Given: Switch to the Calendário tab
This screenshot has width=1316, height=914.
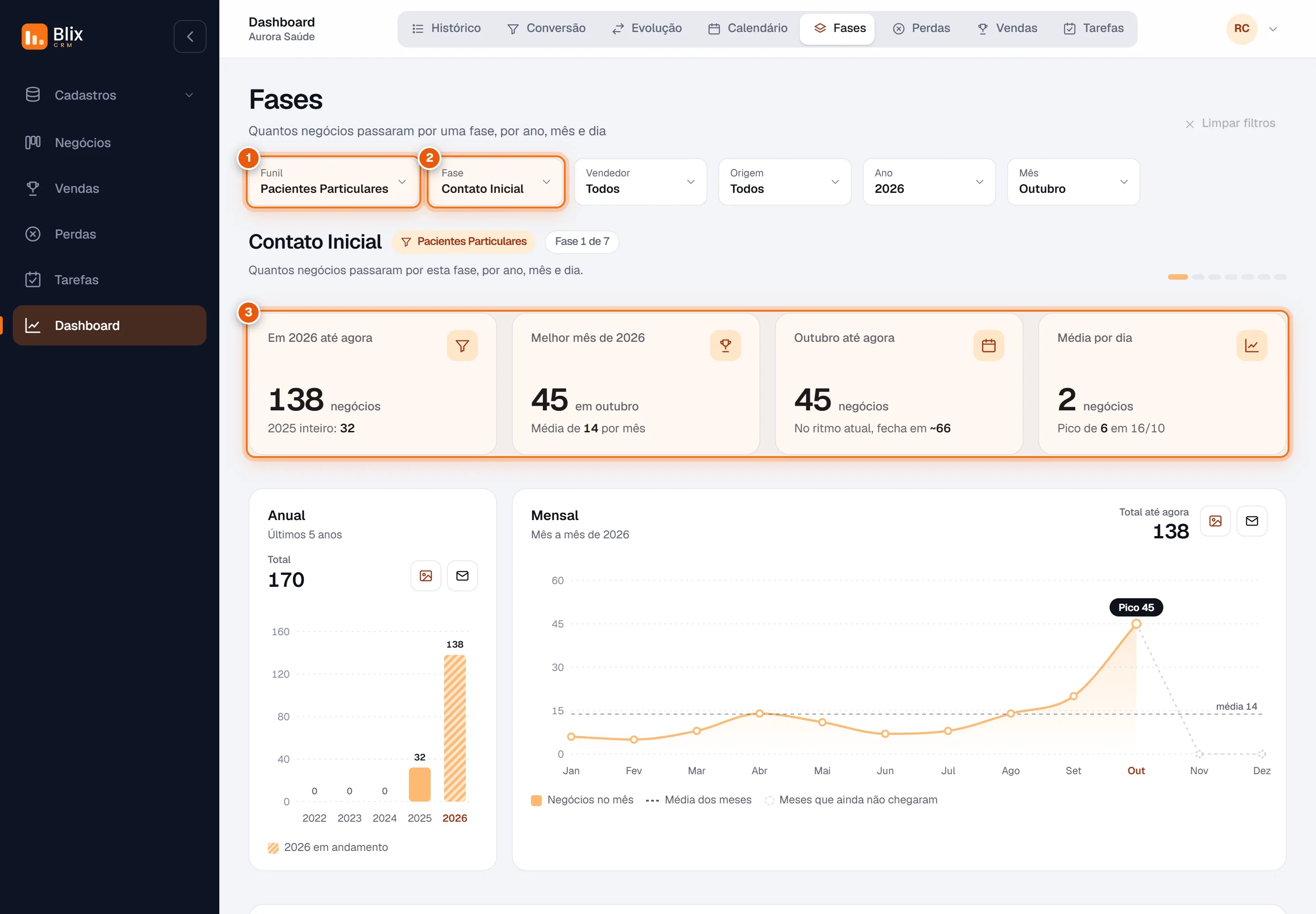Looking at the screenshot, I should 748,29.
